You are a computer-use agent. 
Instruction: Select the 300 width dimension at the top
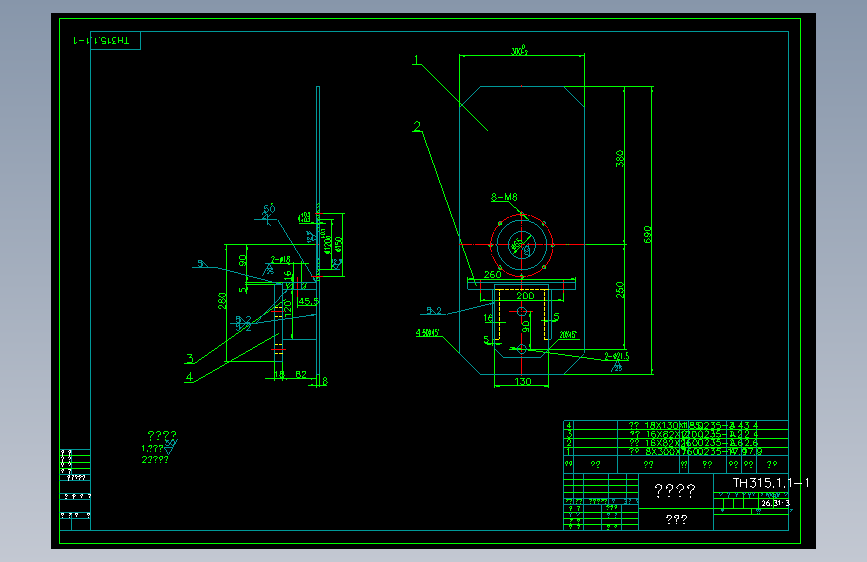pos(520,51)
